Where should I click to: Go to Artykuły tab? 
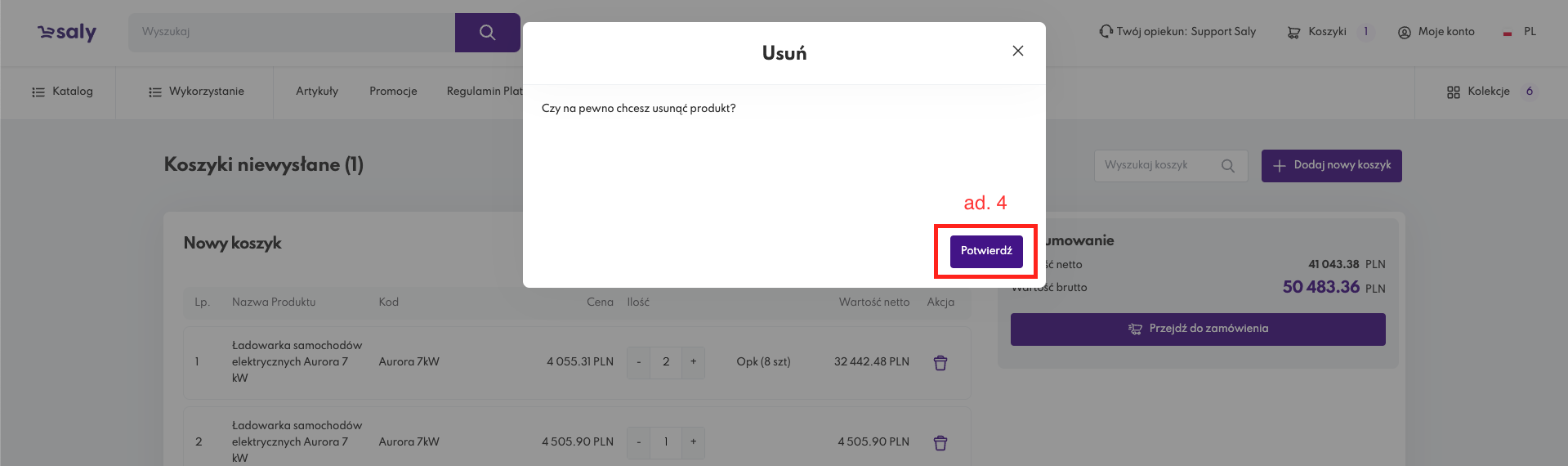pos(316,92)
